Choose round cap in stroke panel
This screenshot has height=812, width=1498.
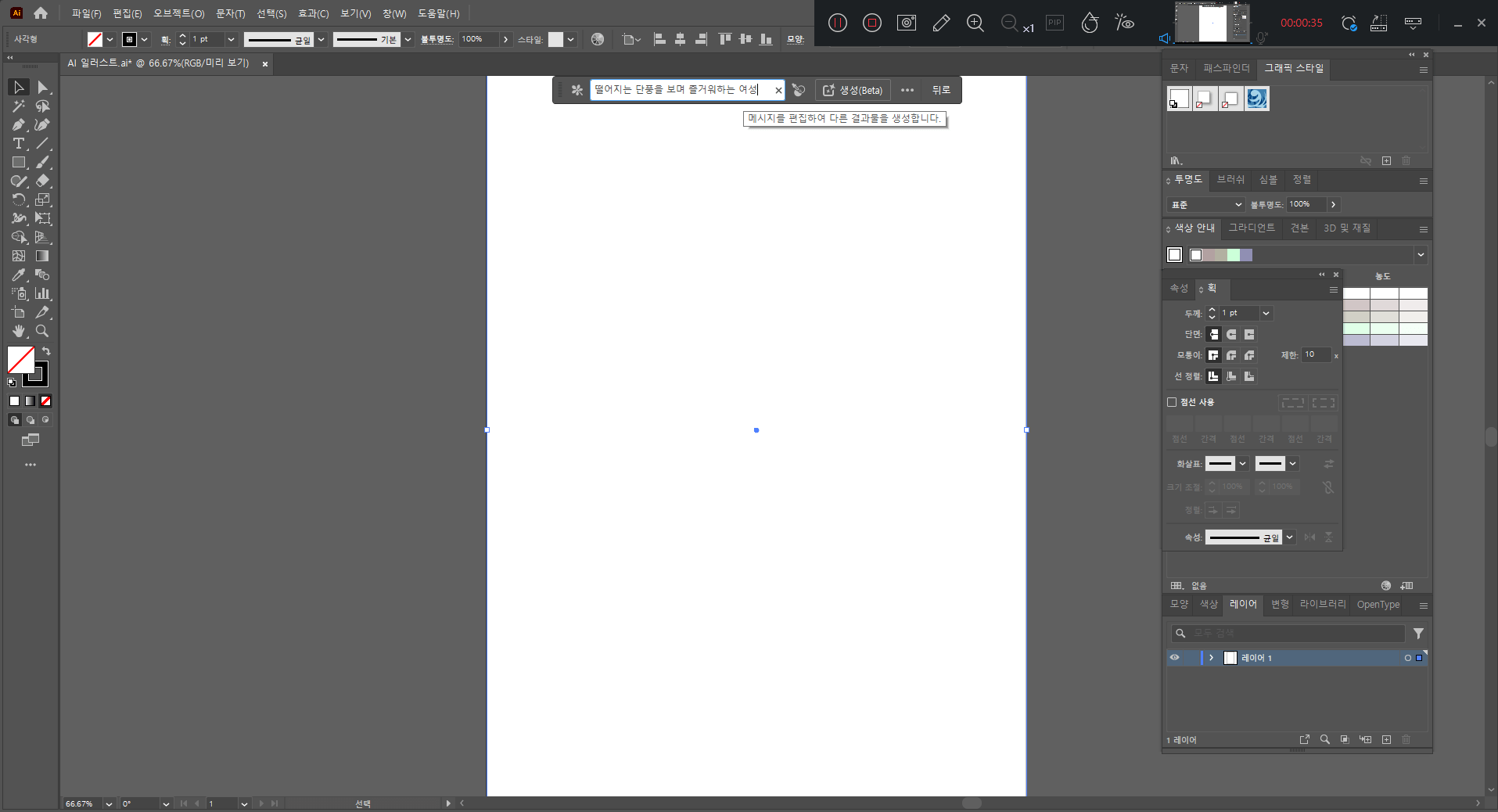tap(1231, 334)
